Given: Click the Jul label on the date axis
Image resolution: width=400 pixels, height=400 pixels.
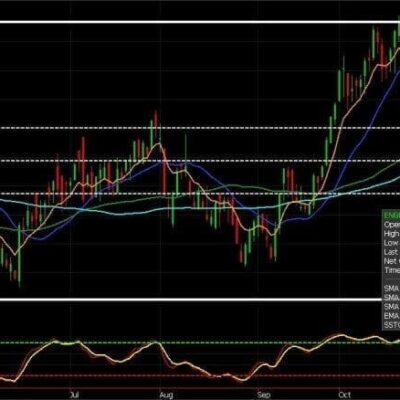Looking at the screenshot, I should (75, 395).
